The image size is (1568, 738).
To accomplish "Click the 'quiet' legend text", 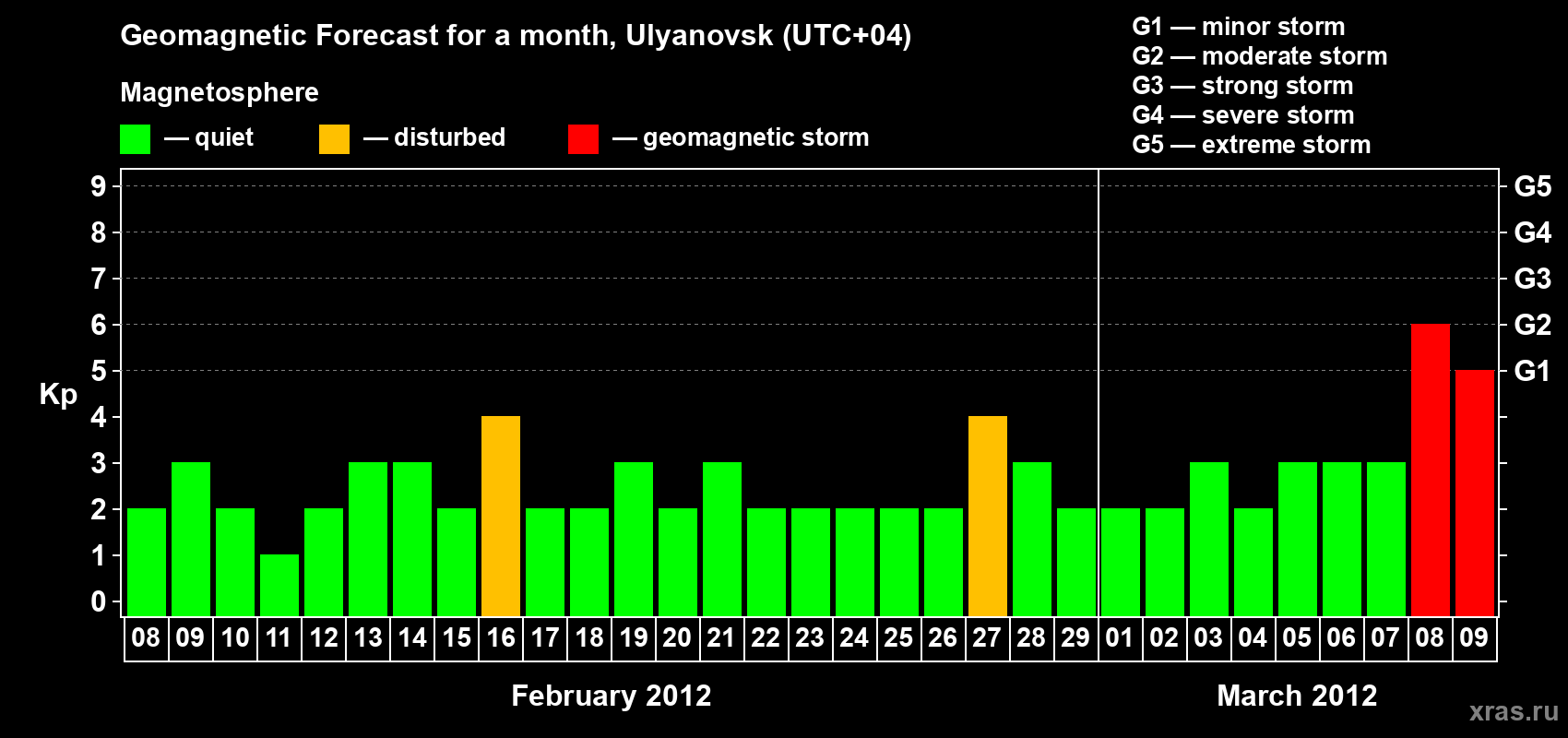I will [x=224, y=138].
